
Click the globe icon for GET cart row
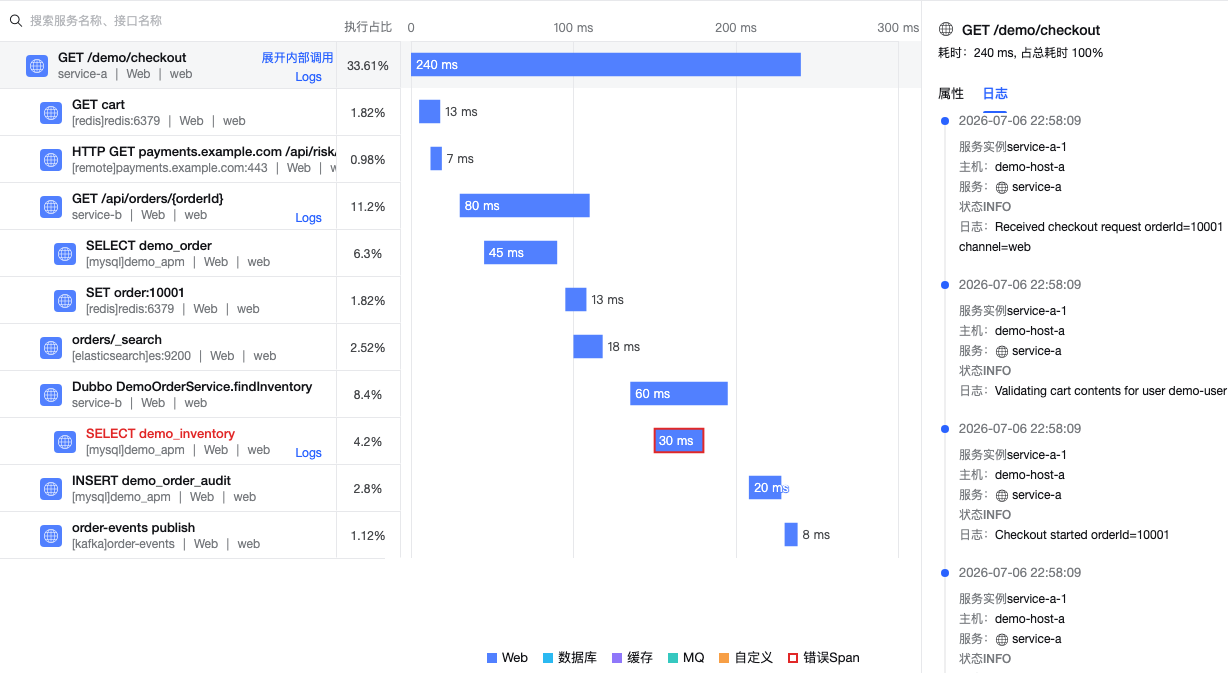(51, 113)
